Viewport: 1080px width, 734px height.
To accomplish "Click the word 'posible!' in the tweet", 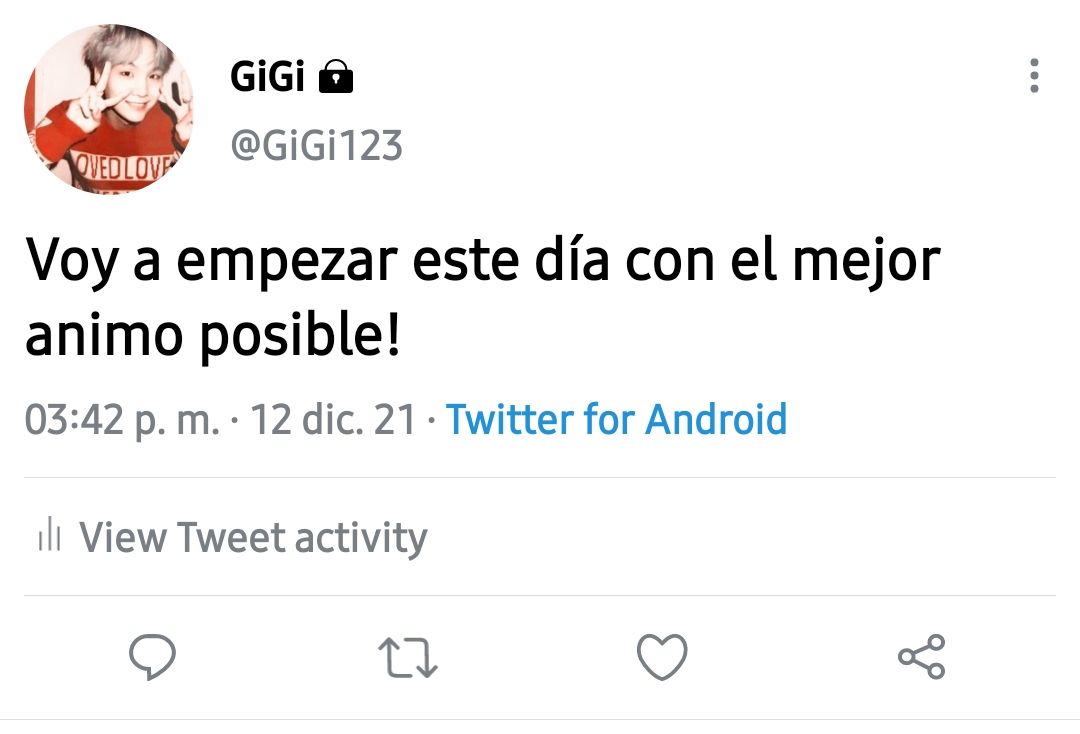I will [x=300, y=335].
